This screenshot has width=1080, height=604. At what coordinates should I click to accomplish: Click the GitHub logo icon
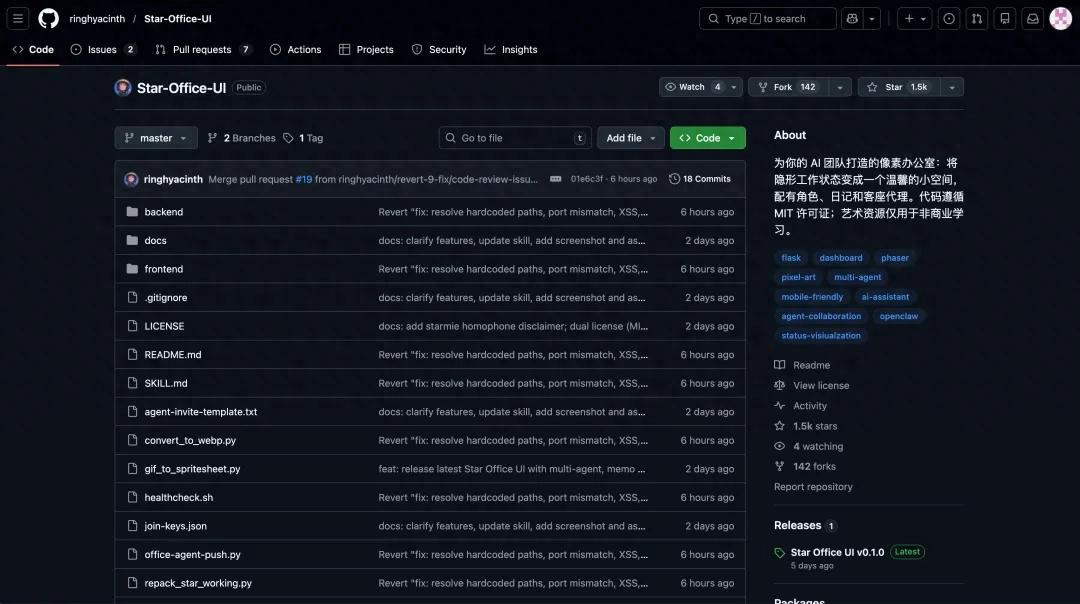[48, 18]
